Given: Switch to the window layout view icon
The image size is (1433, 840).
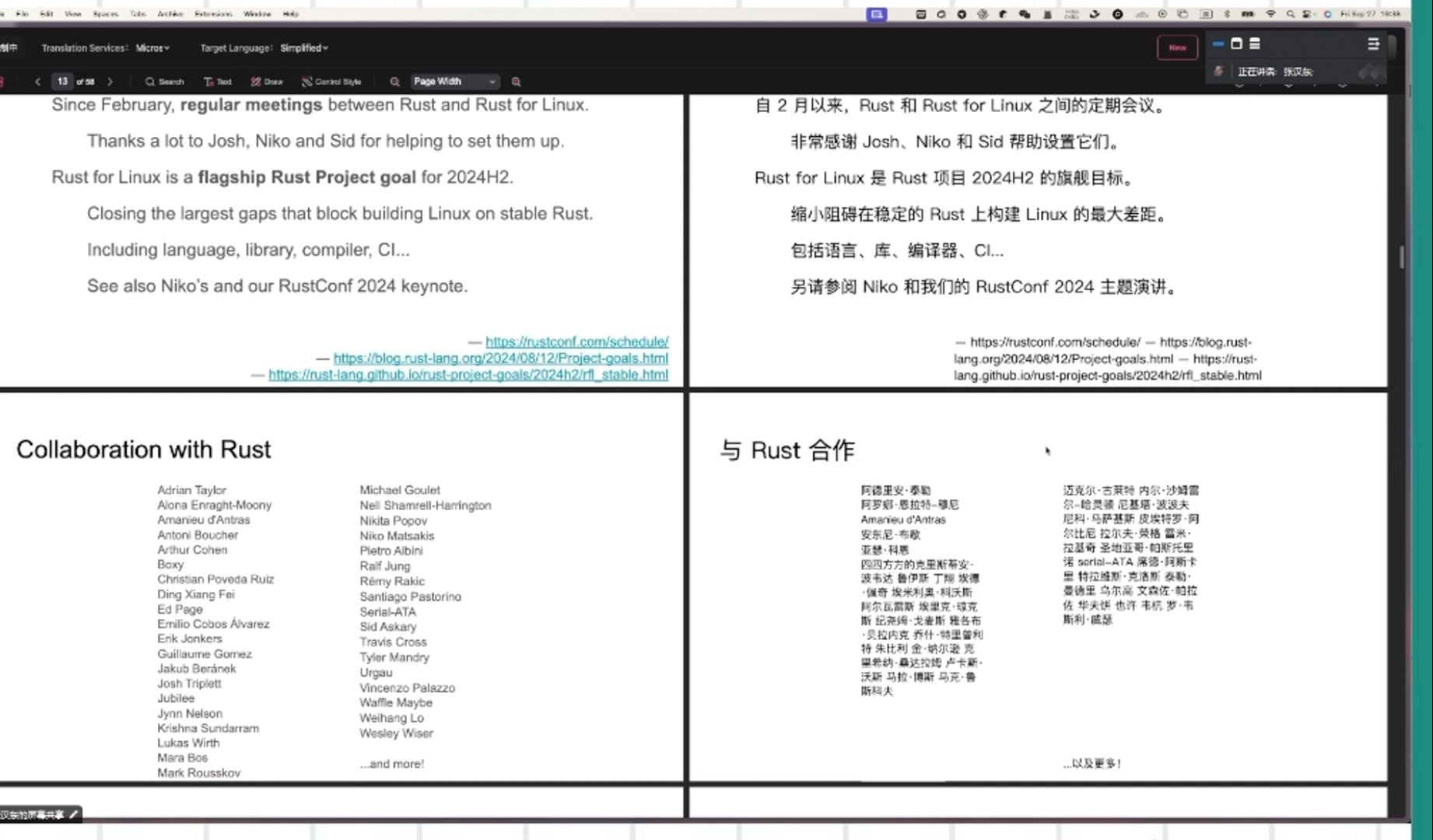Looking at the screenshot, I should pyautogui.click(x=1236, y=44).
